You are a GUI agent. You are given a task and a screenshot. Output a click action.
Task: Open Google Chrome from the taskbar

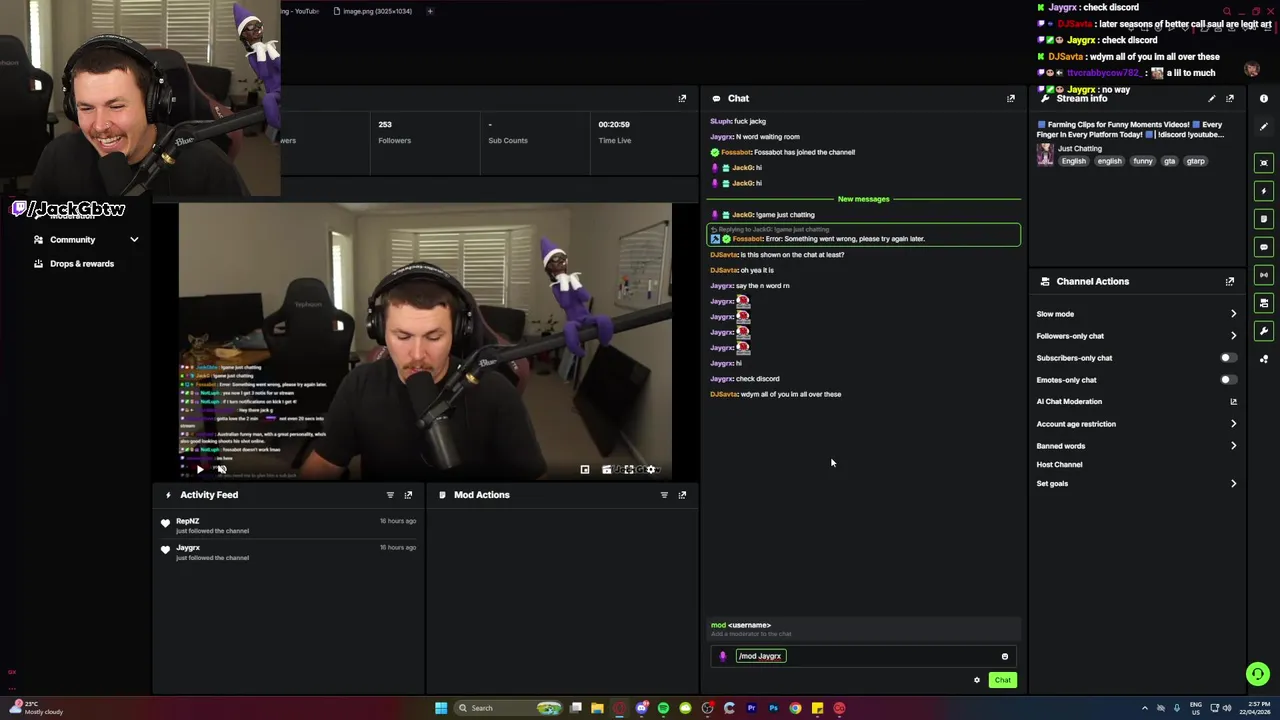pos(795,708)
